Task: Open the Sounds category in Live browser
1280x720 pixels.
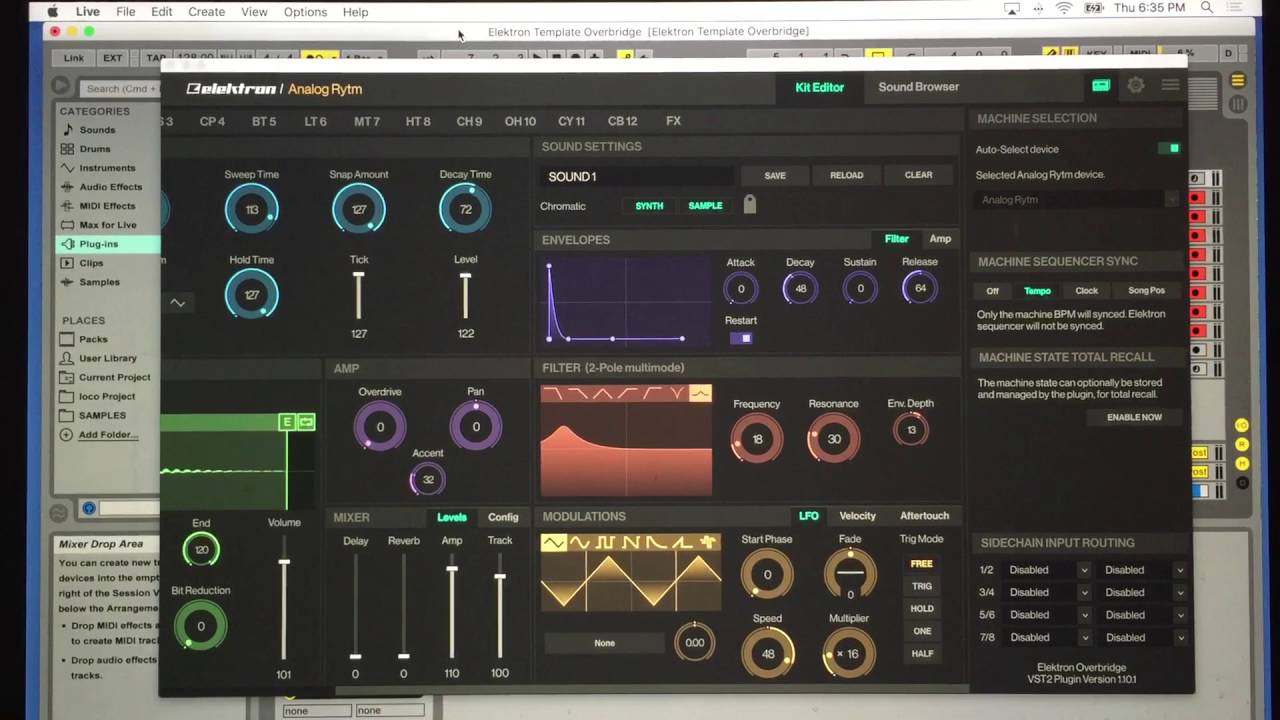Action: [x=97, y=130]
